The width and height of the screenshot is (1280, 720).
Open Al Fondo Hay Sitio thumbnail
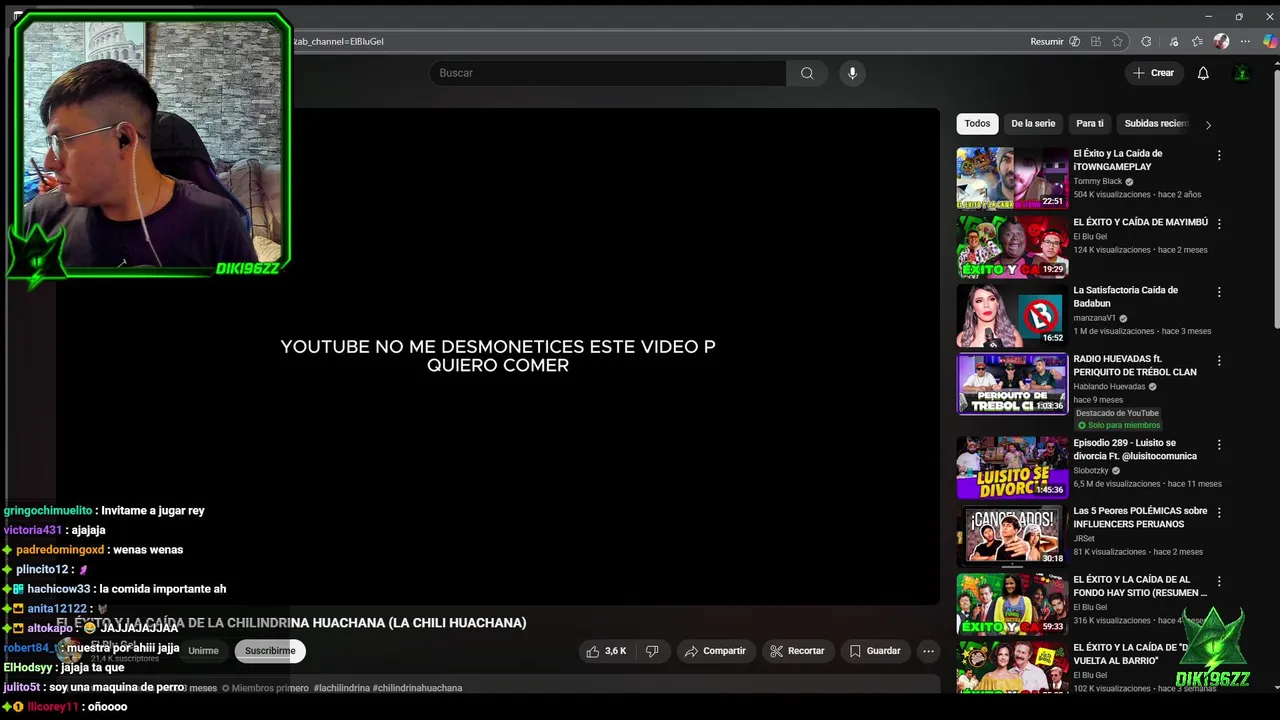coord(1012,604)
